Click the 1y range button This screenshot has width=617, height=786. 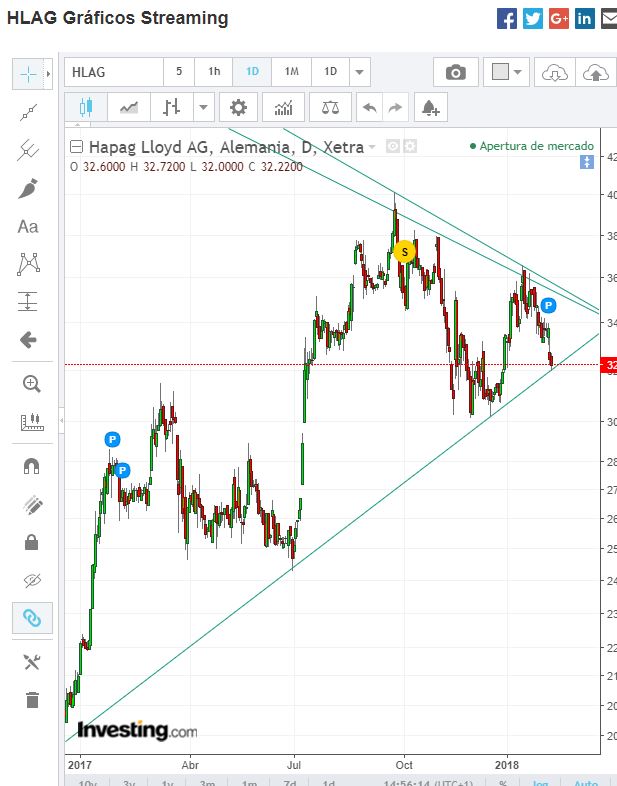(167, 782)
